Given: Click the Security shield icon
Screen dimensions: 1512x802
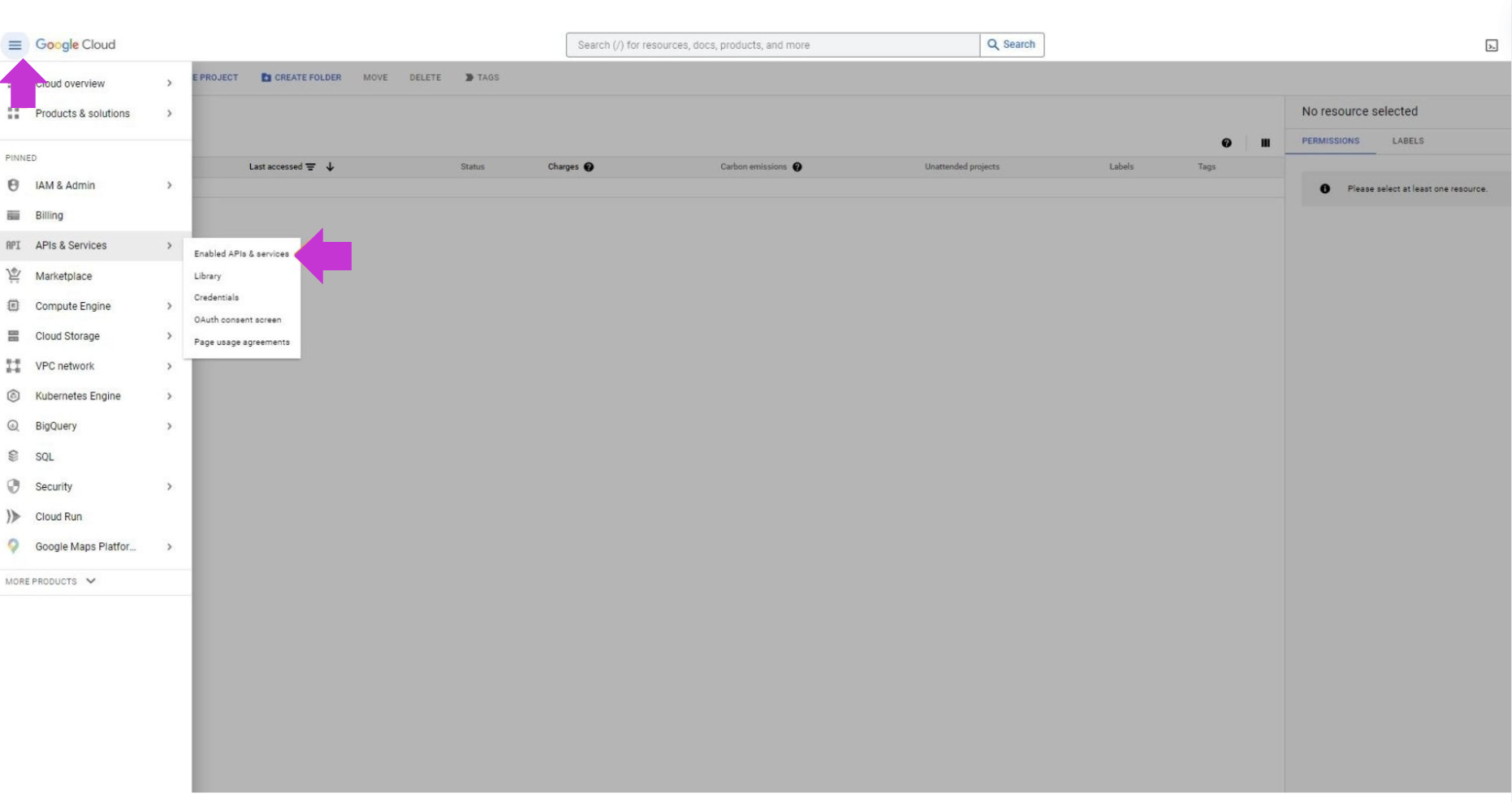Looking at the screenshot, I should [x=13, y=486].
